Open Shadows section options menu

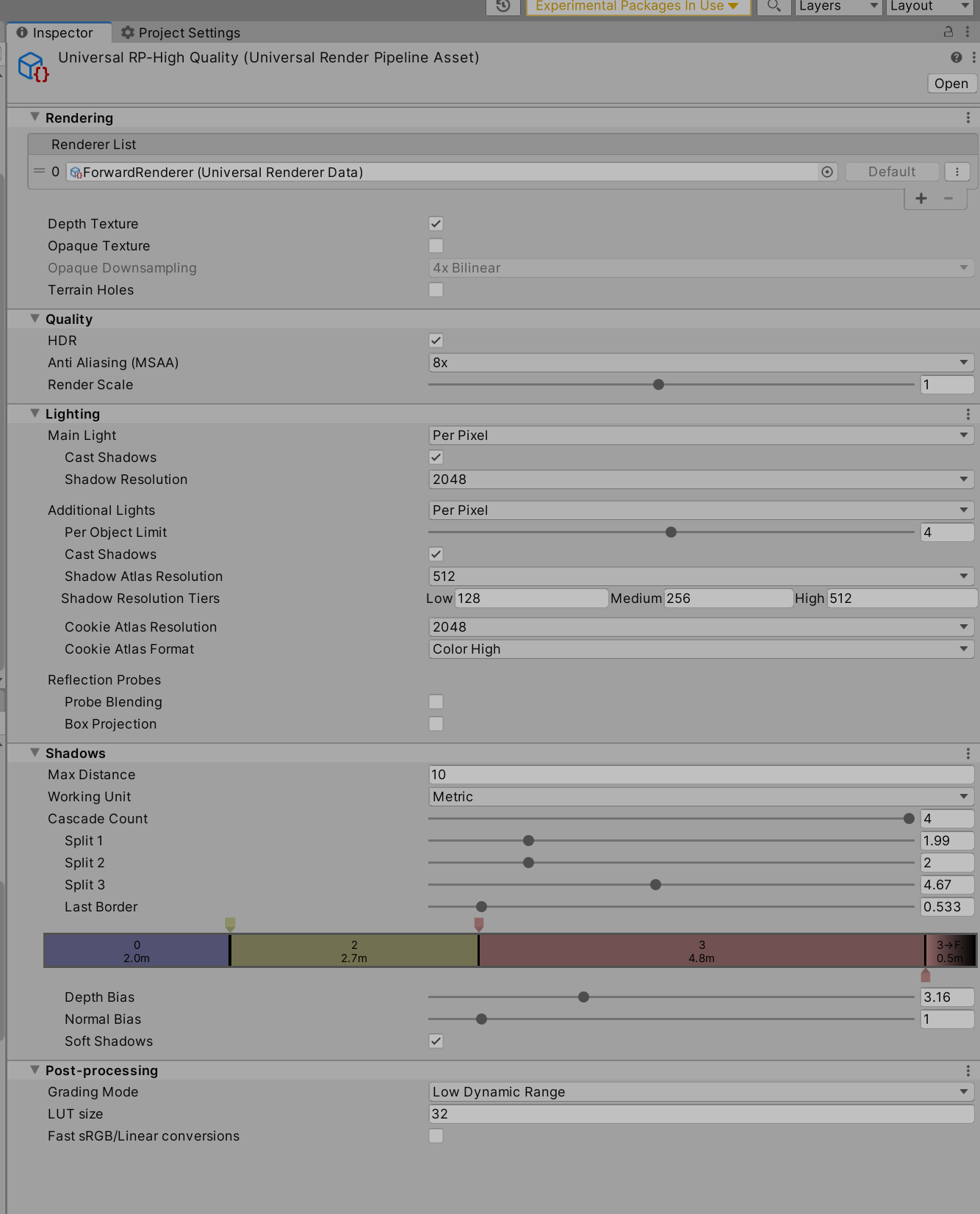(x=968, y=754)
